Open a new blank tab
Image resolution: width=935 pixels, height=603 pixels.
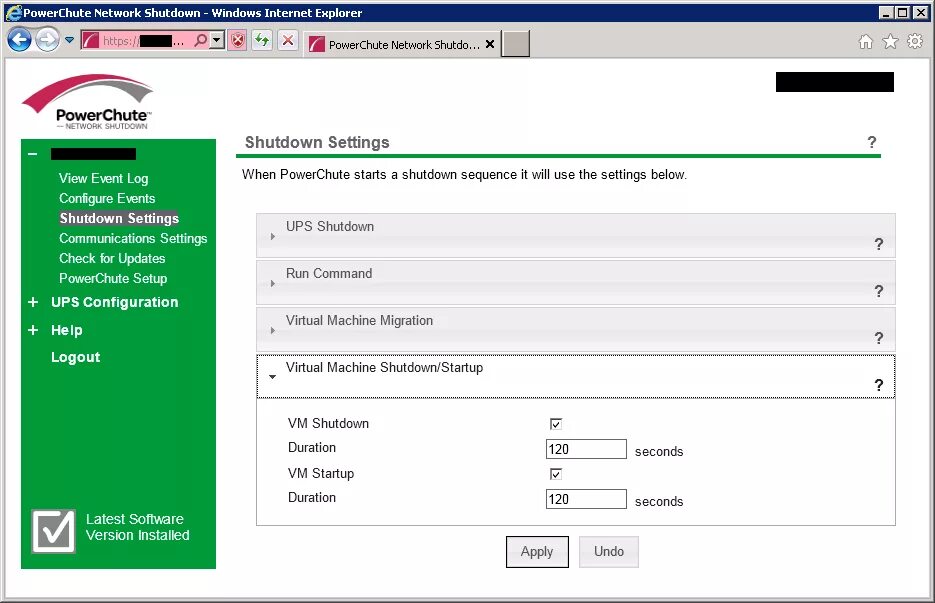(515, 44)
